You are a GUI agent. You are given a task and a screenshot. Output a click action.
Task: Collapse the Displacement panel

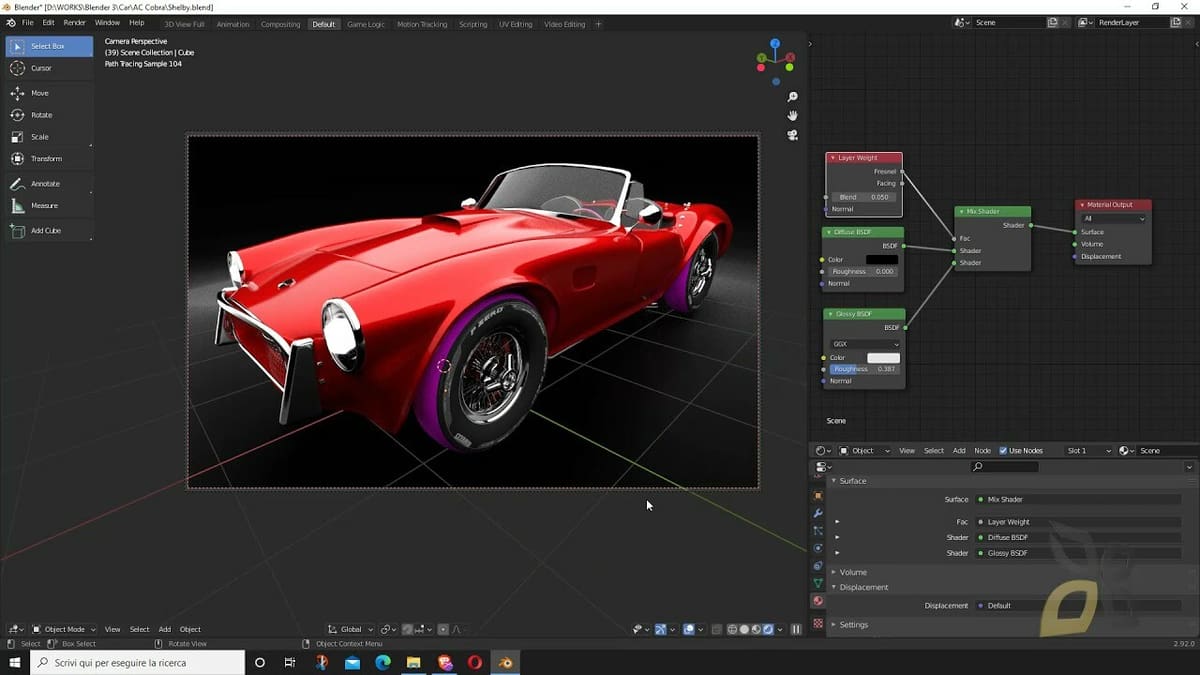click(834, 587)
